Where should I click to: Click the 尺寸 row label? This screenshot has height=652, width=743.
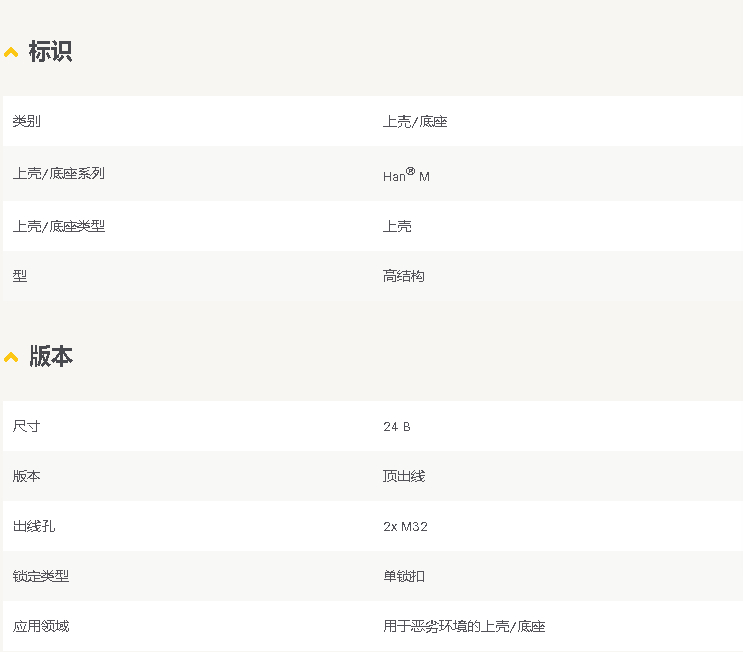tap(27, 426)
